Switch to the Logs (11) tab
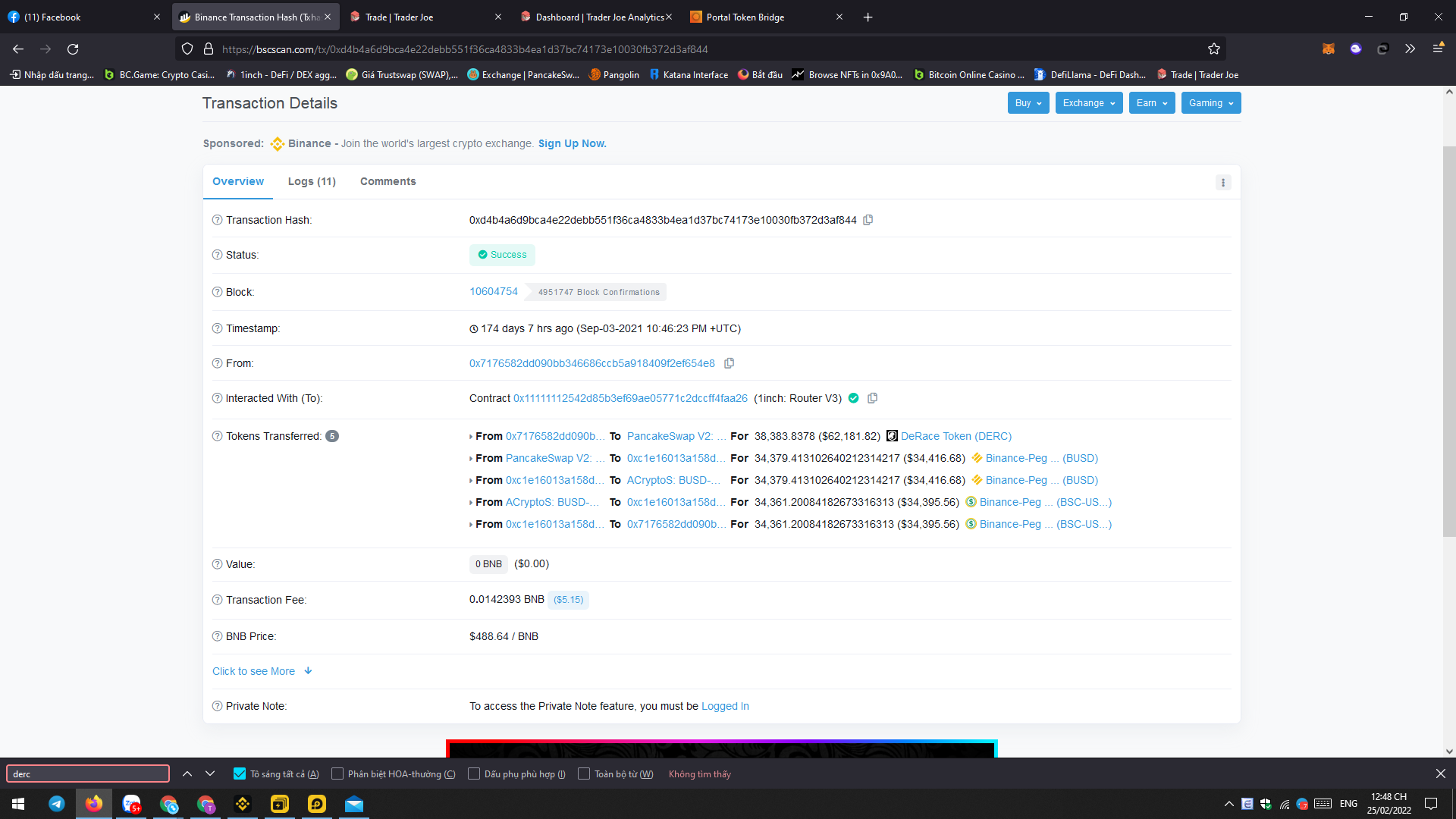Screen dimensions: 1456x819 [312, 181]
